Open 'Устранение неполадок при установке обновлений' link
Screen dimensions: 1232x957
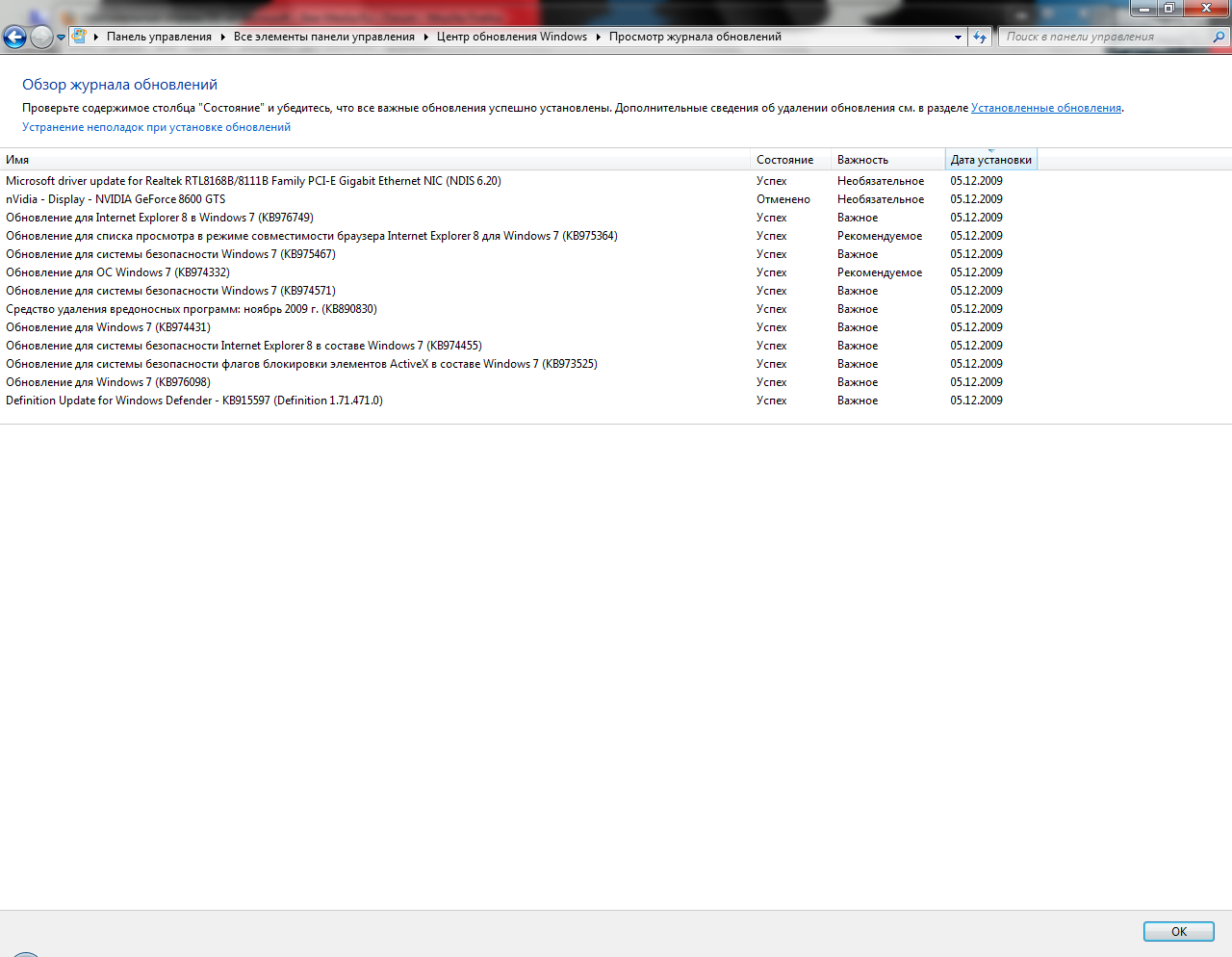pyautogui.click(x=156, y=127)
